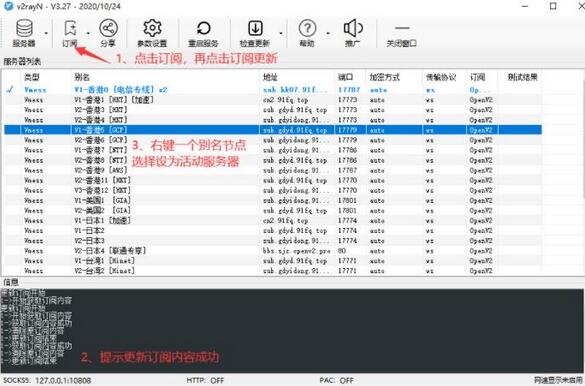Minimize the v2rayN window
This screenshot has height=386, width=585.
(x=525, y=6)
